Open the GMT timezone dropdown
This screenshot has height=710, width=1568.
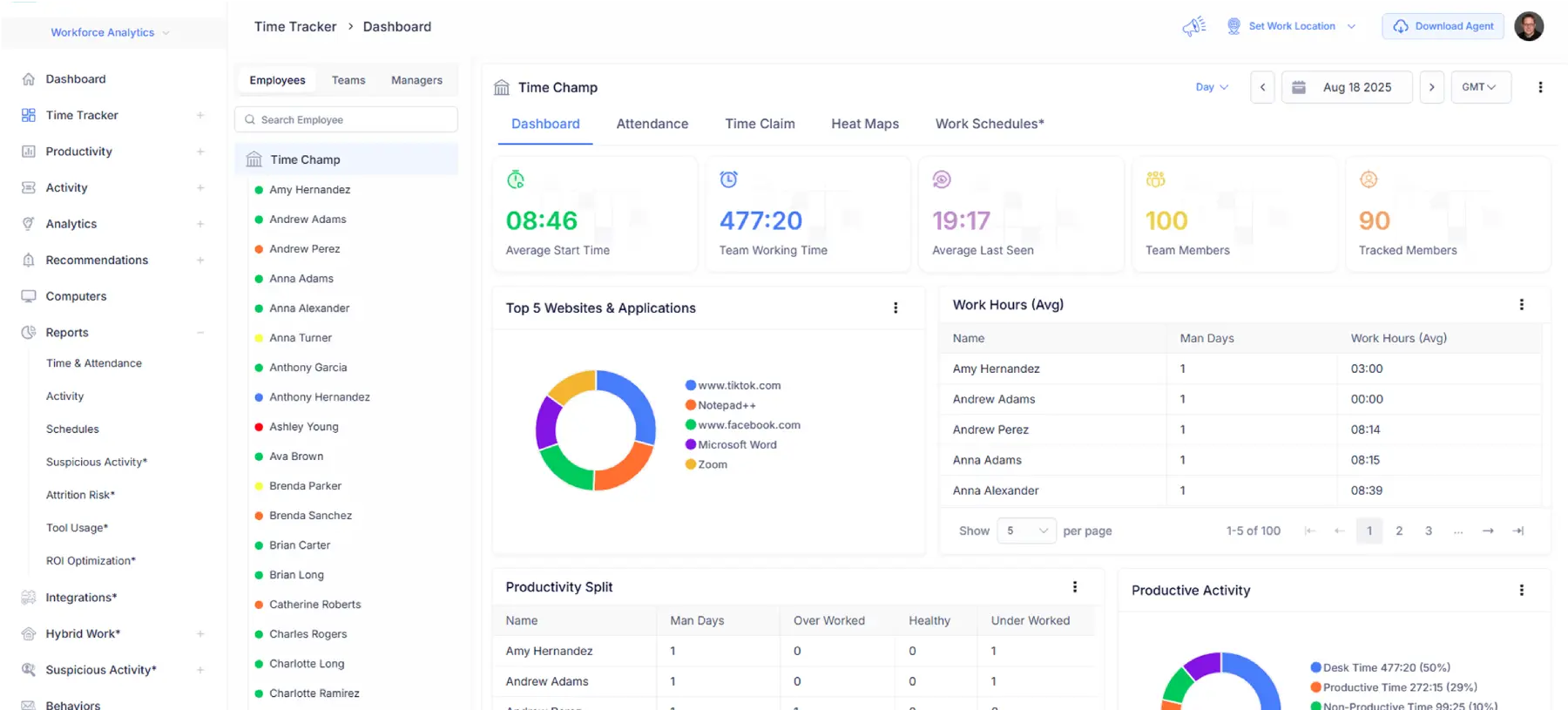tap(1479, 87)
